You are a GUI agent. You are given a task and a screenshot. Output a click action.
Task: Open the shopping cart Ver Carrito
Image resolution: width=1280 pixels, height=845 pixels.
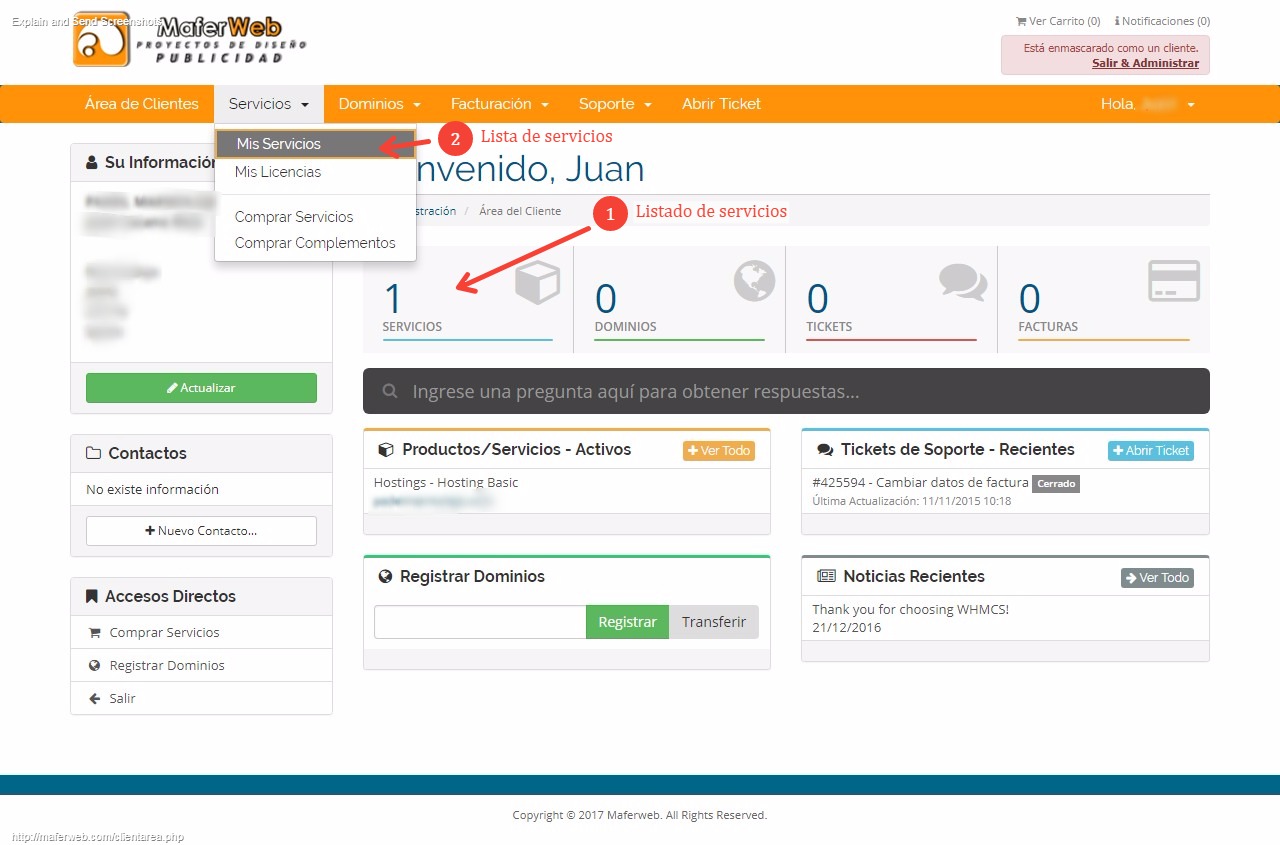[1058, 21]
